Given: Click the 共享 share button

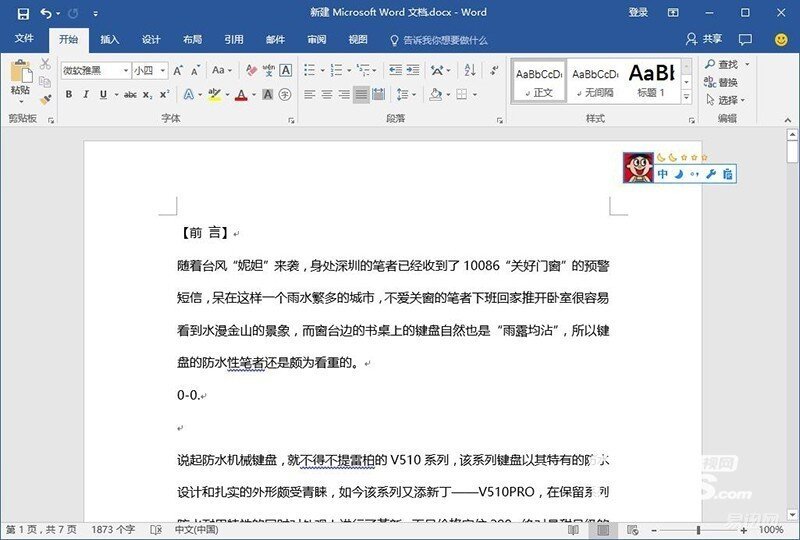Looking at the screenshot, I should 704,39.
